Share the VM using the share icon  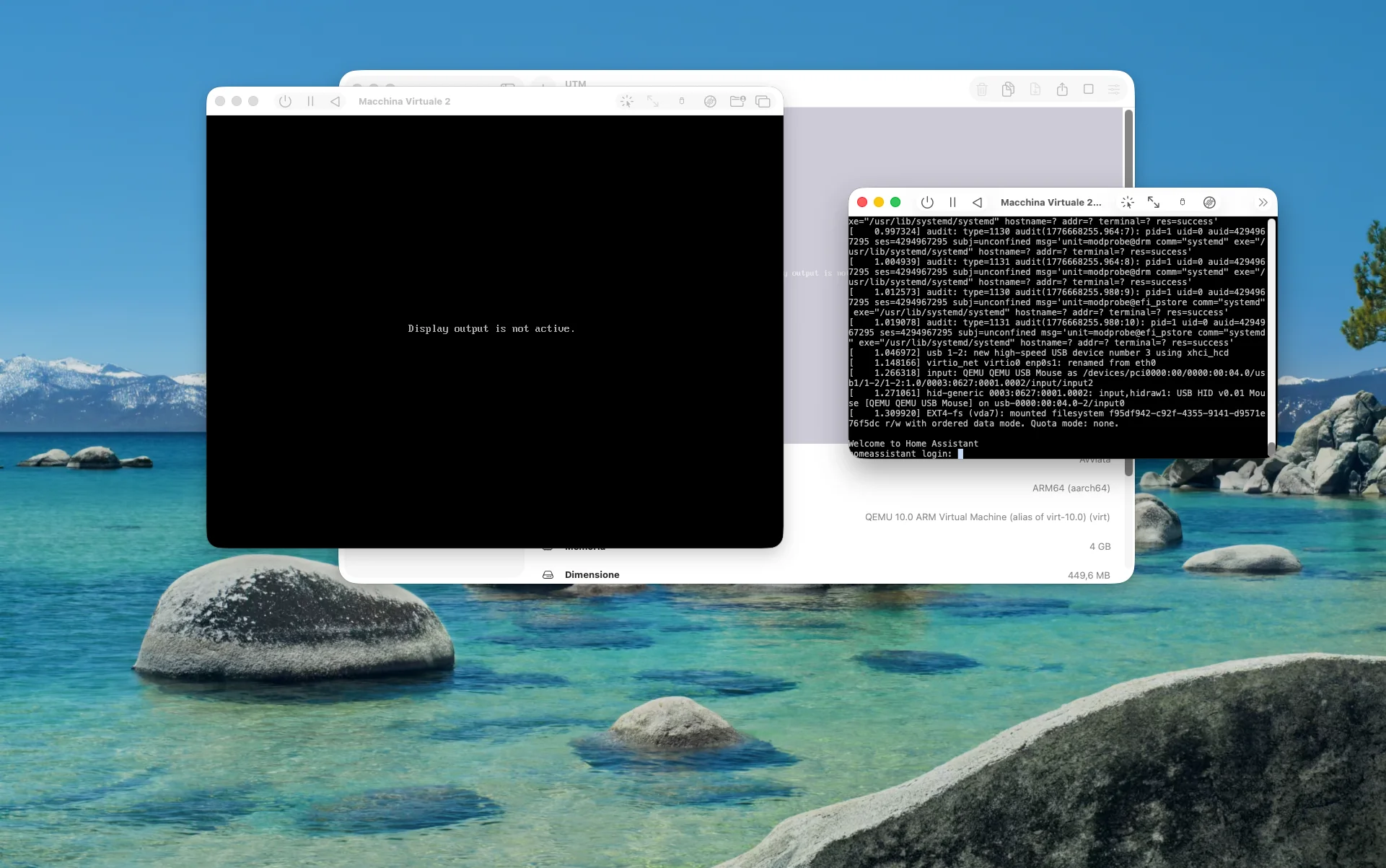1062,89
